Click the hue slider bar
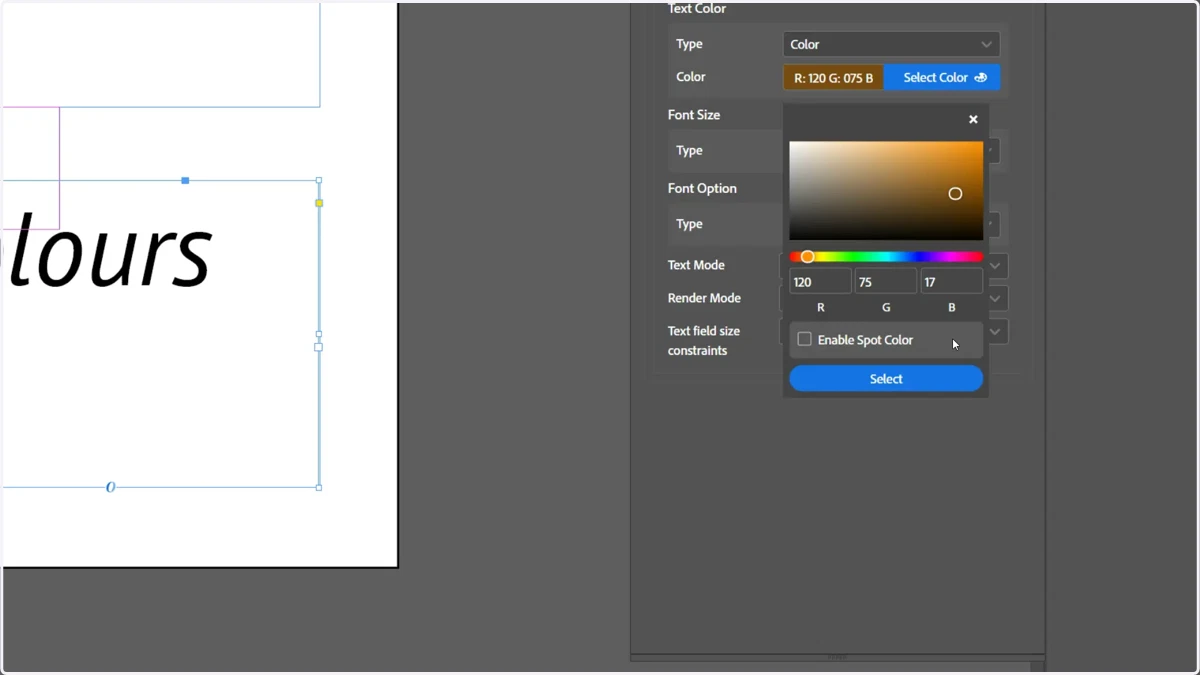The height and width of the screenshot is (675, 1200). (886, 257)
